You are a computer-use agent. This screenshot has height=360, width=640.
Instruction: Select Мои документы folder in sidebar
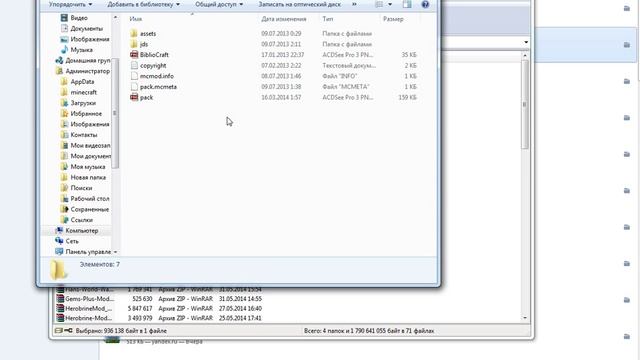tap(90, 156)
